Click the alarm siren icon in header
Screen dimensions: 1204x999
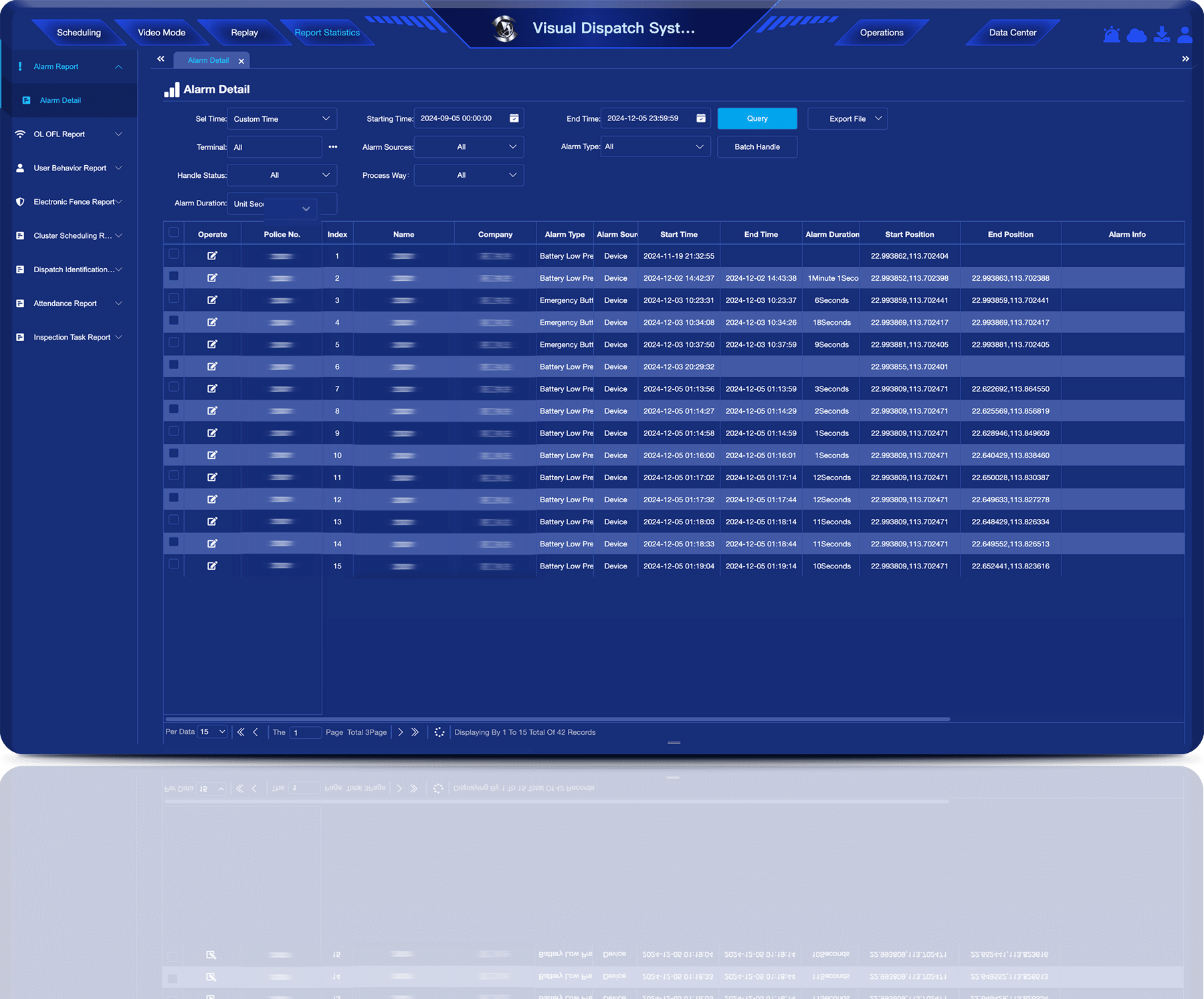tap(1111, 35)
